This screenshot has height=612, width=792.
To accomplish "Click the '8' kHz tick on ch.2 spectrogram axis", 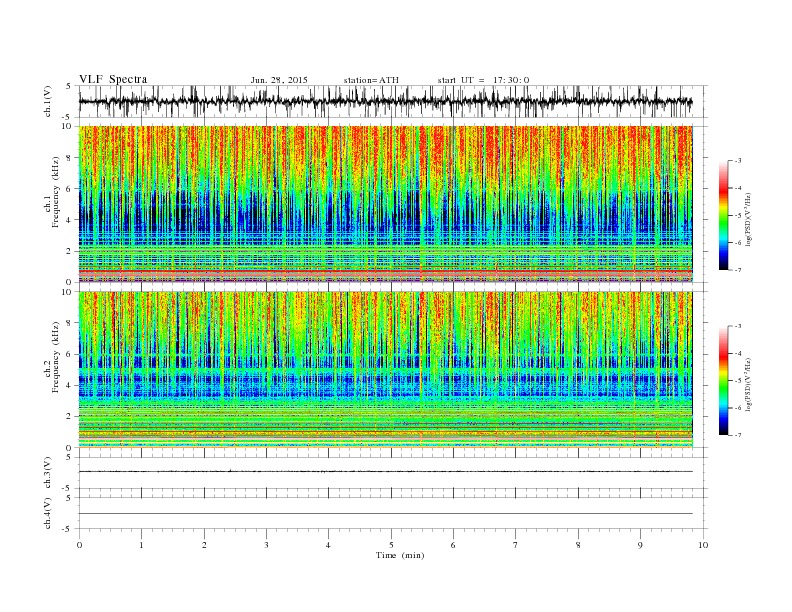I will pyautogui.click(x=69, y=323).
